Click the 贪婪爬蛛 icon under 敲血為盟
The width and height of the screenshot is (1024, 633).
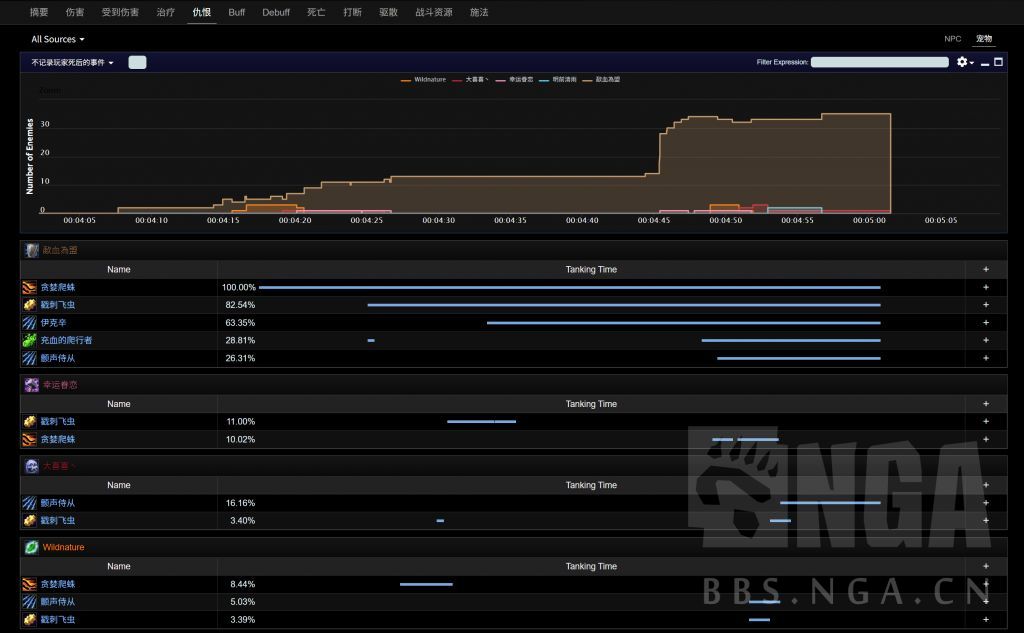[x=30, y=287]
